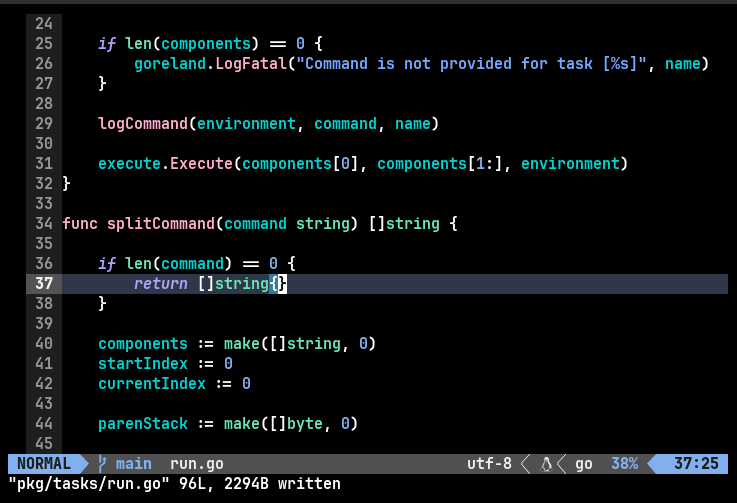Click the go filetype indicator

pos(584,464)
